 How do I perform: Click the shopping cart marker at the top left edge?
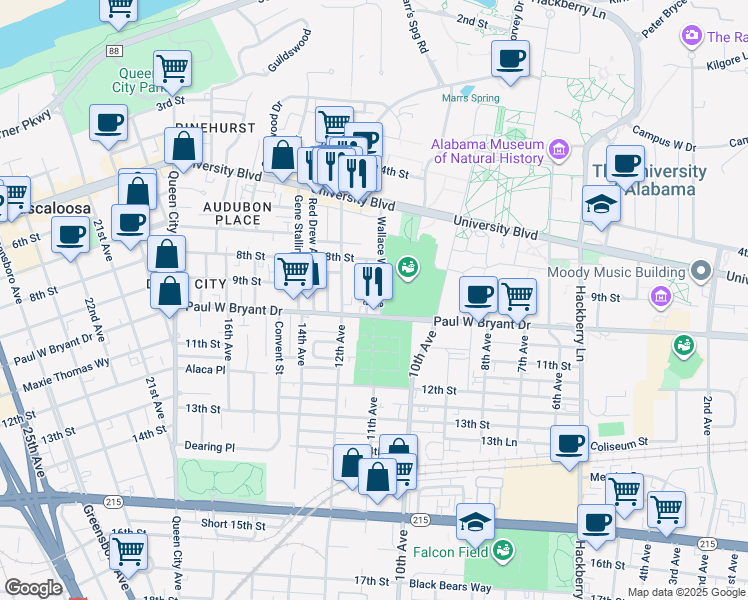[x=119, y=10]
